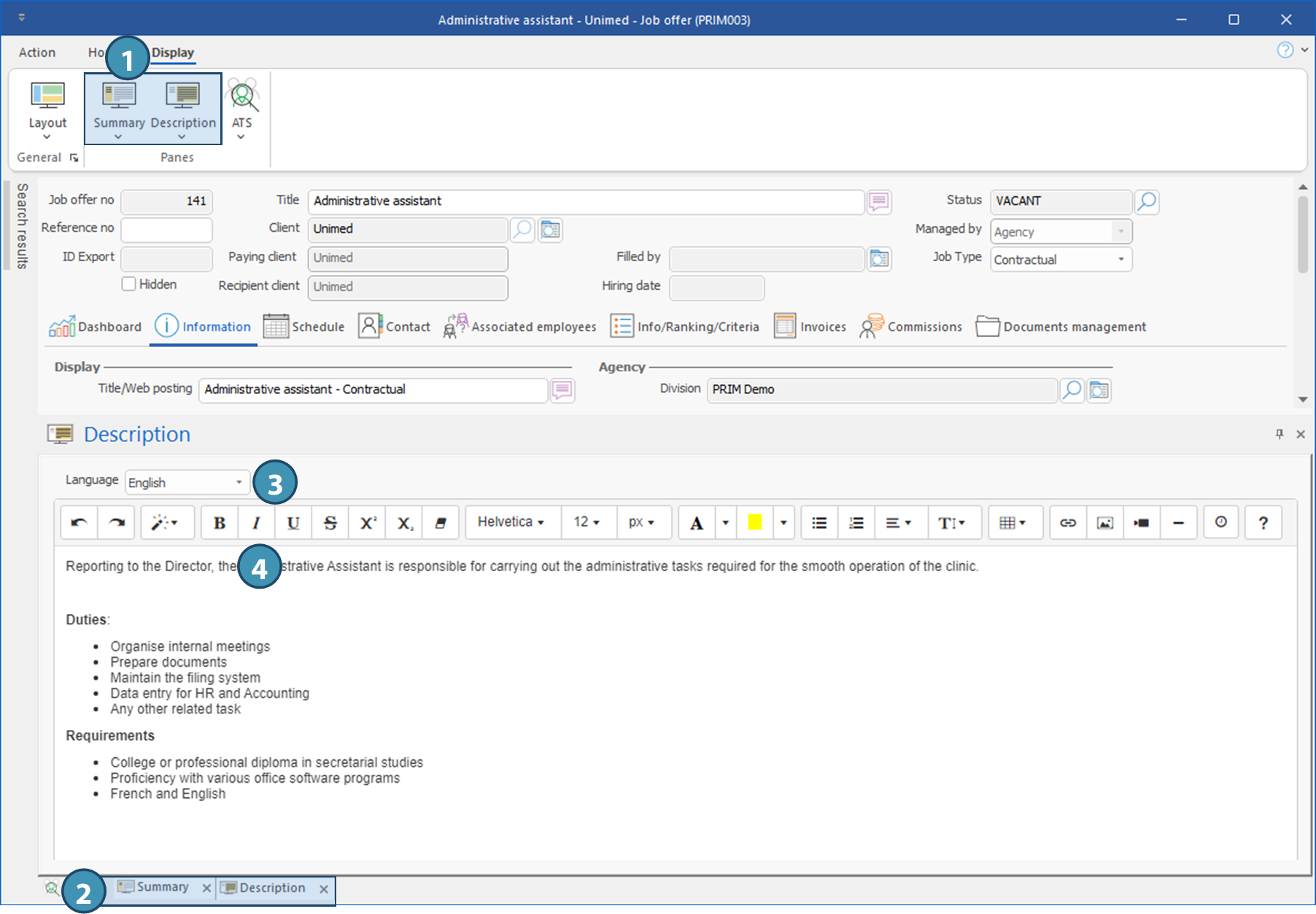Open Documents management section
1316x914 pixels.
pos(1061,327)
